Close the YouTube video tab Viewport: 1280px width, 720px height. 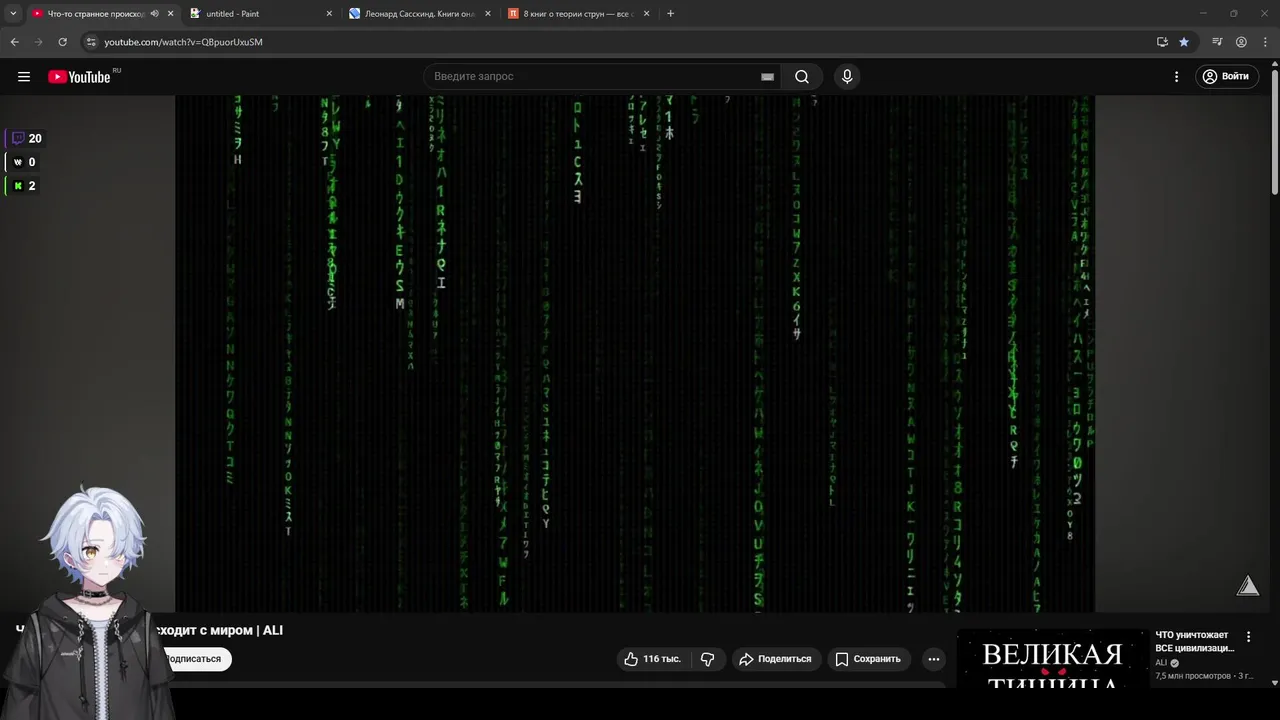[170, 14]
